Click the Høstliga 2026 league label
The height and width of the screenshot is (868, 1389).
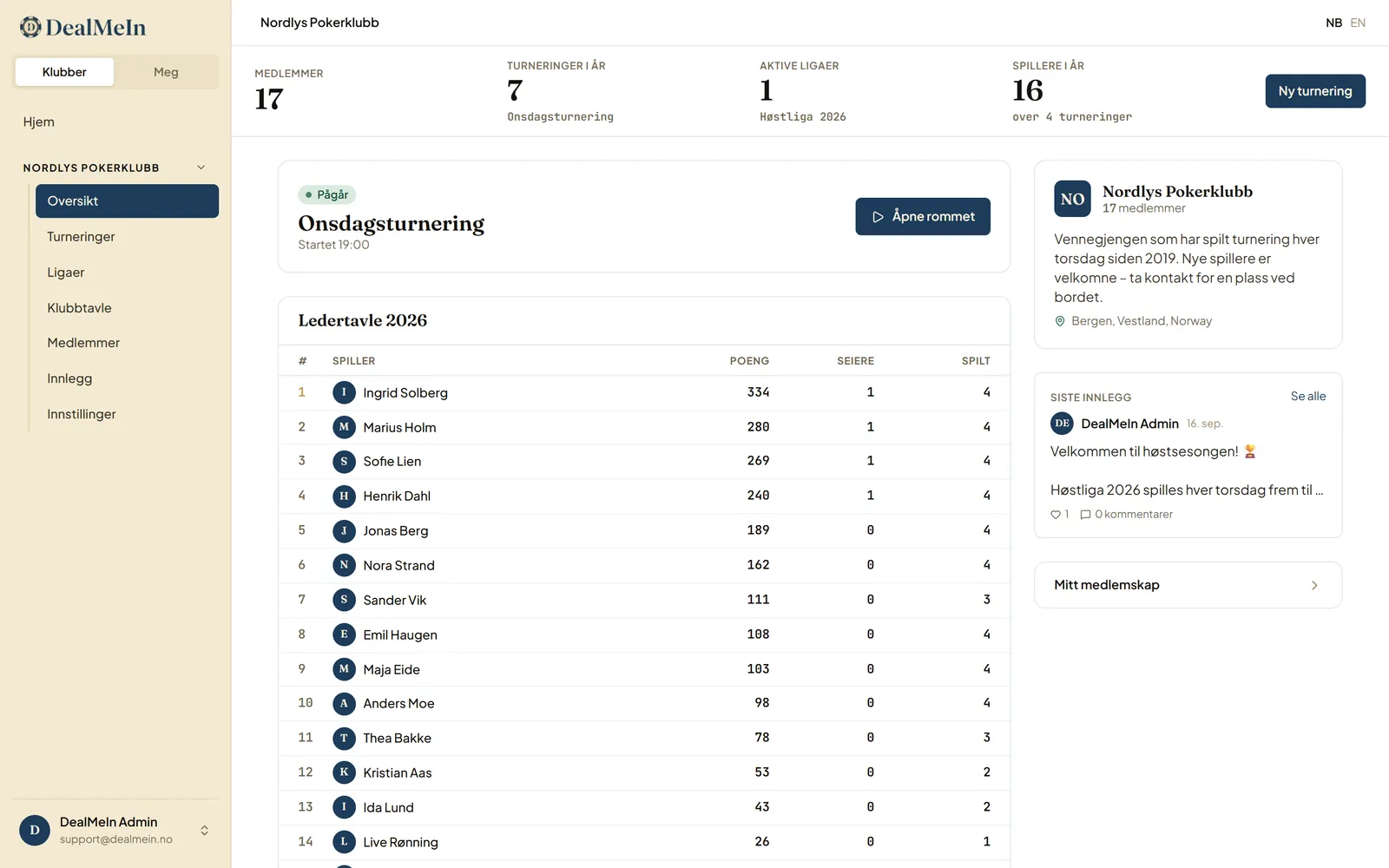803,117
